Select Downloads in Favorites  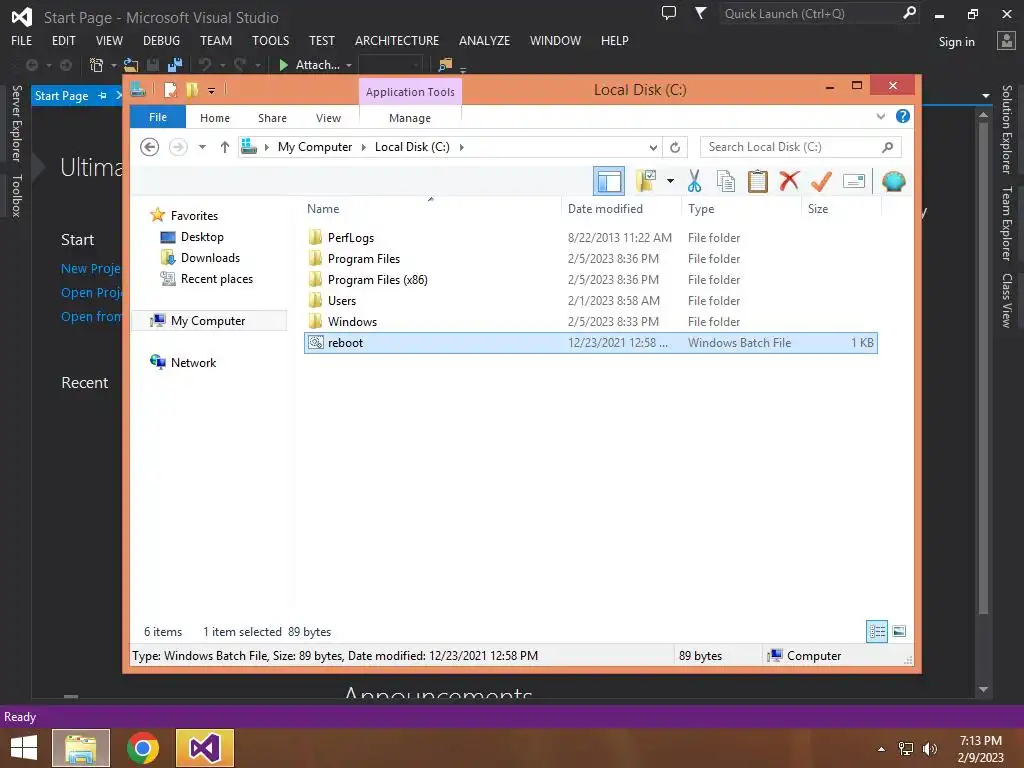coord(210,258)
